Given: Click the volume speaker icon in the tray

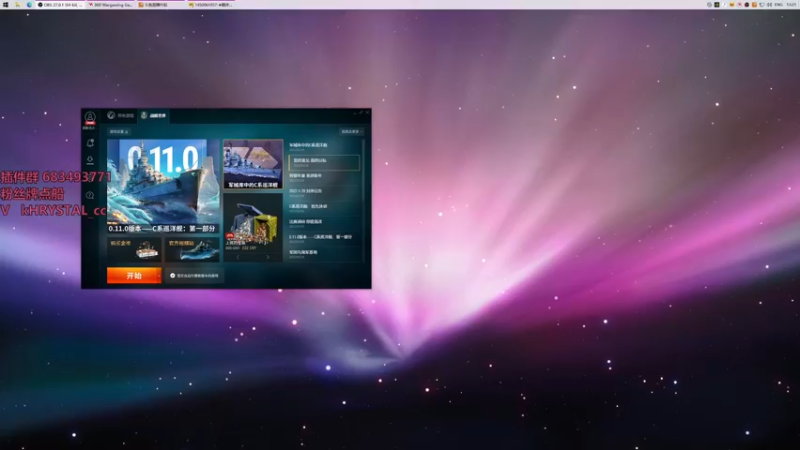Looking at the screenshot, I should [x=769, y=5].
